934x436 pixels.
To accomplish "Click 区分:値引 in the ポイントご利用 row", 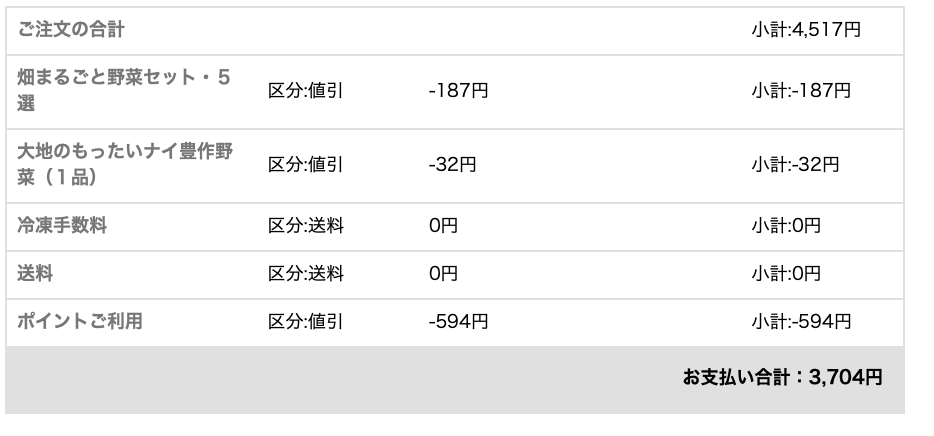I will pos(305,321).
